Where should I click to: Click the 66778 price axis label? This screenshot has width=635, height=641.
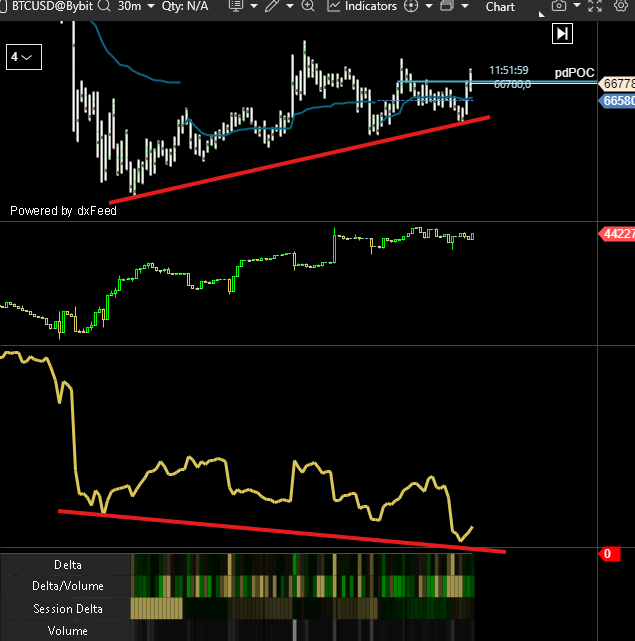point(618,84)
